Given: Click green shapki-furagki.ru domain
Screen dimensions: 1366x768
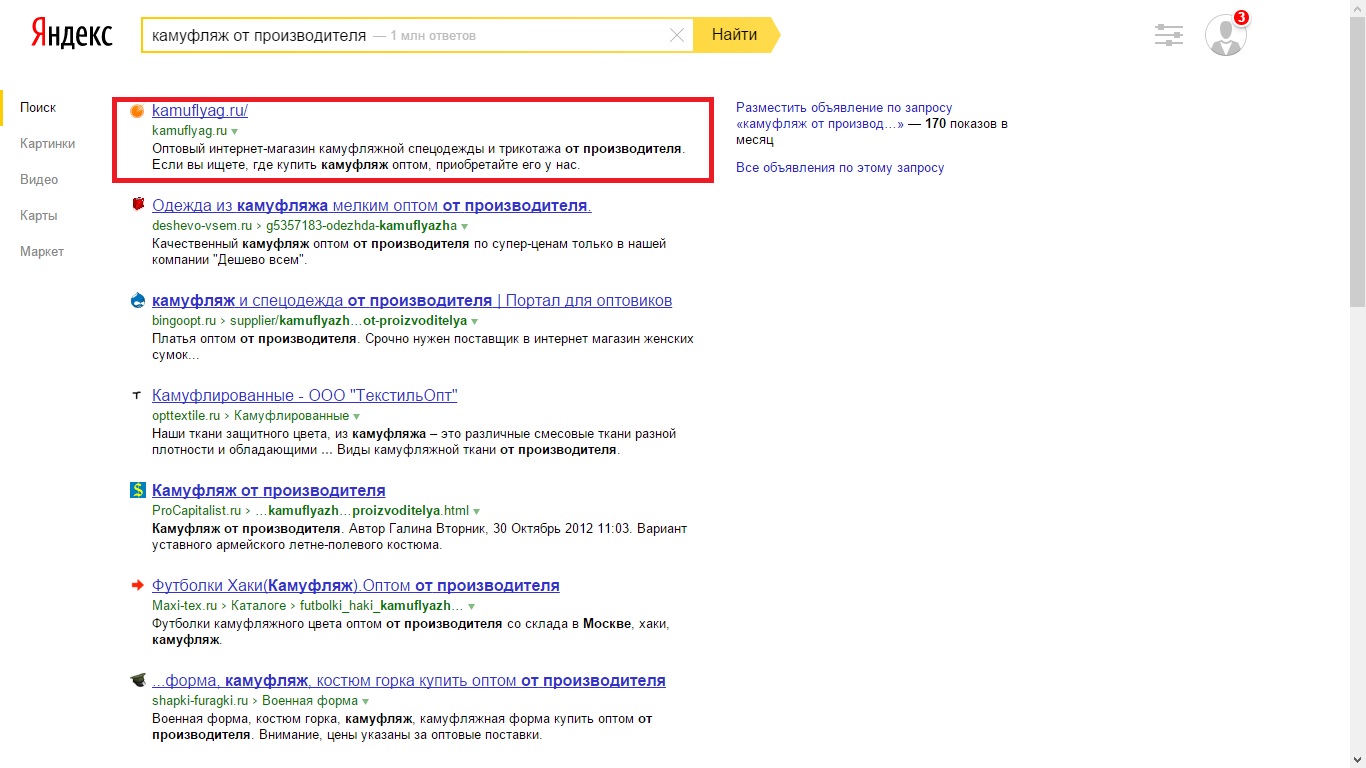Looking at the screenshot, I should 200,701.
